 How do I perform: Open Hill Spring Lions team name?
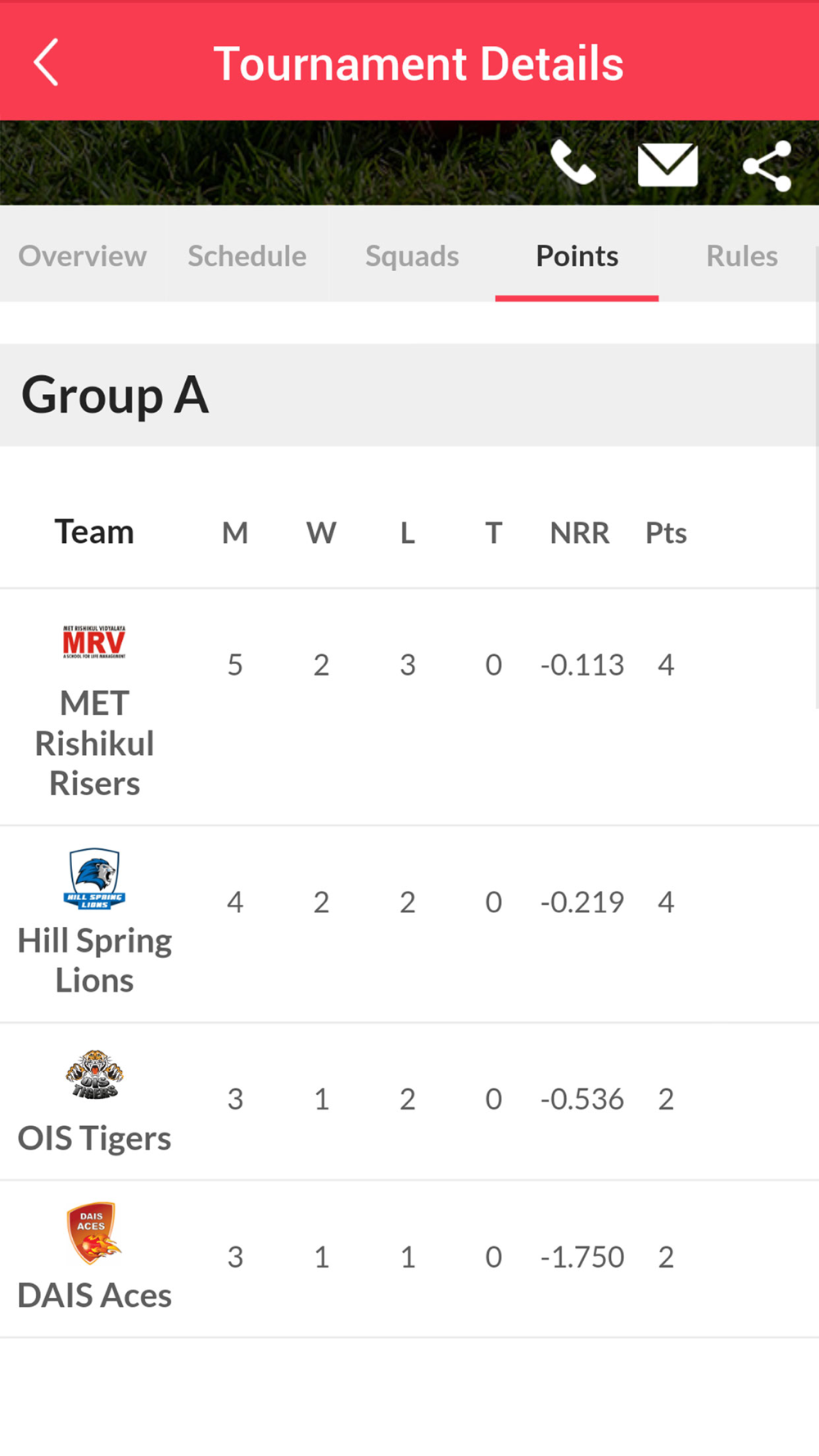pos(94,961)
